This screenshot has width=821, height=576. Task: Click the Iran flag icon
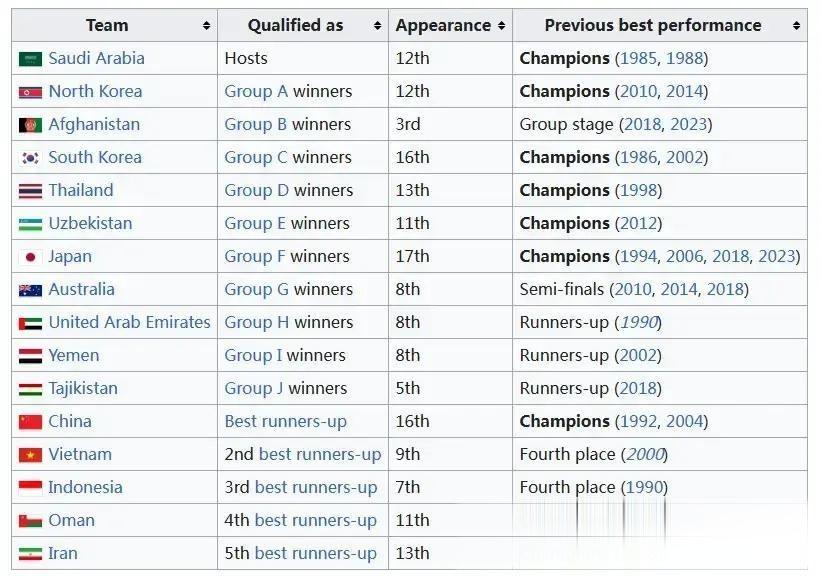(x=30, y=553)
